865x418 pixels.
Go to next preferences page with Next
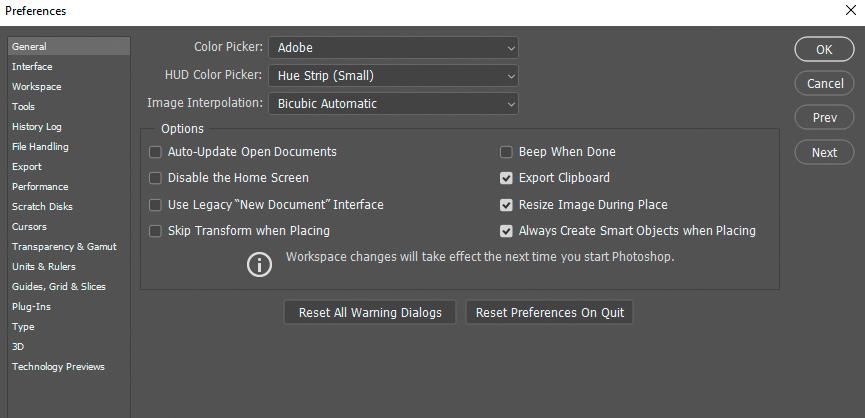824,152
